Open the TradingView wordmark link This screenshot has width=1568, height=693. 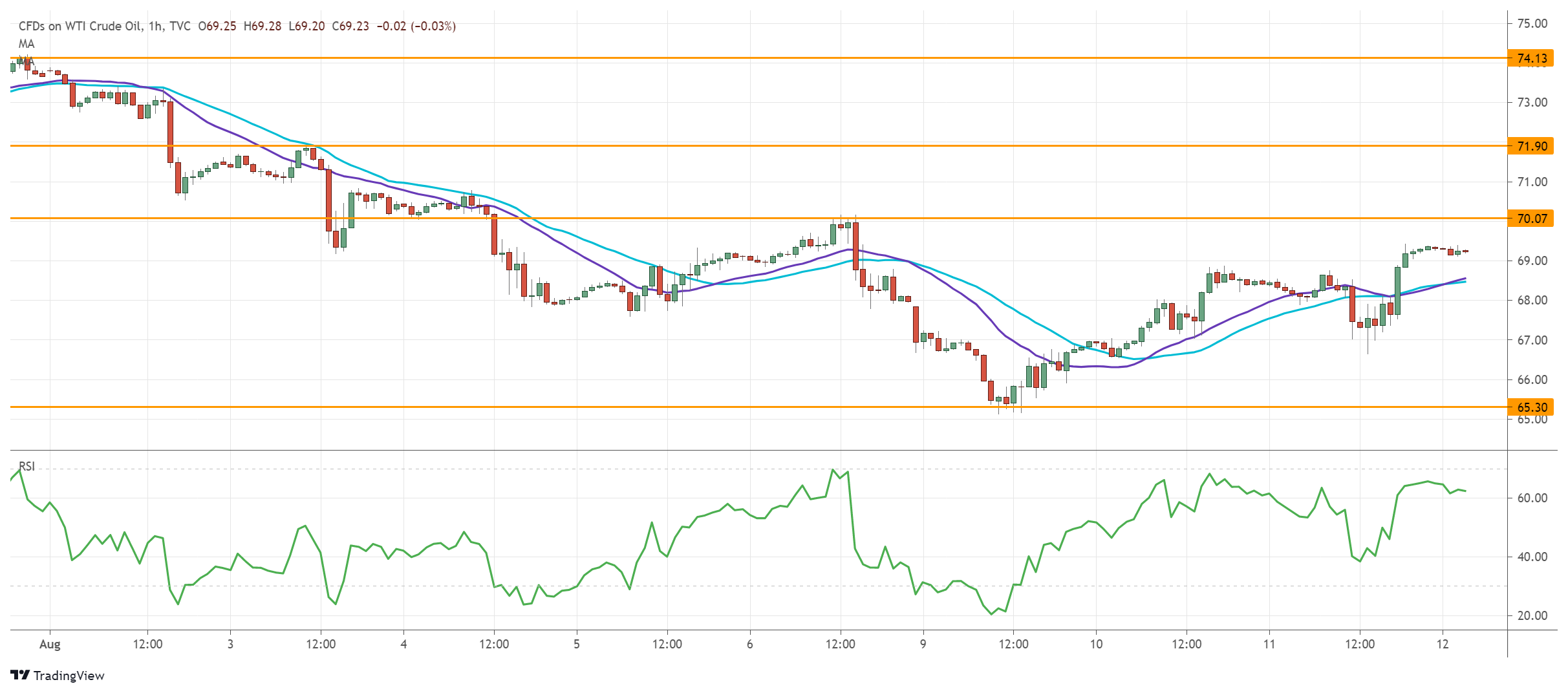coord(69,676)
